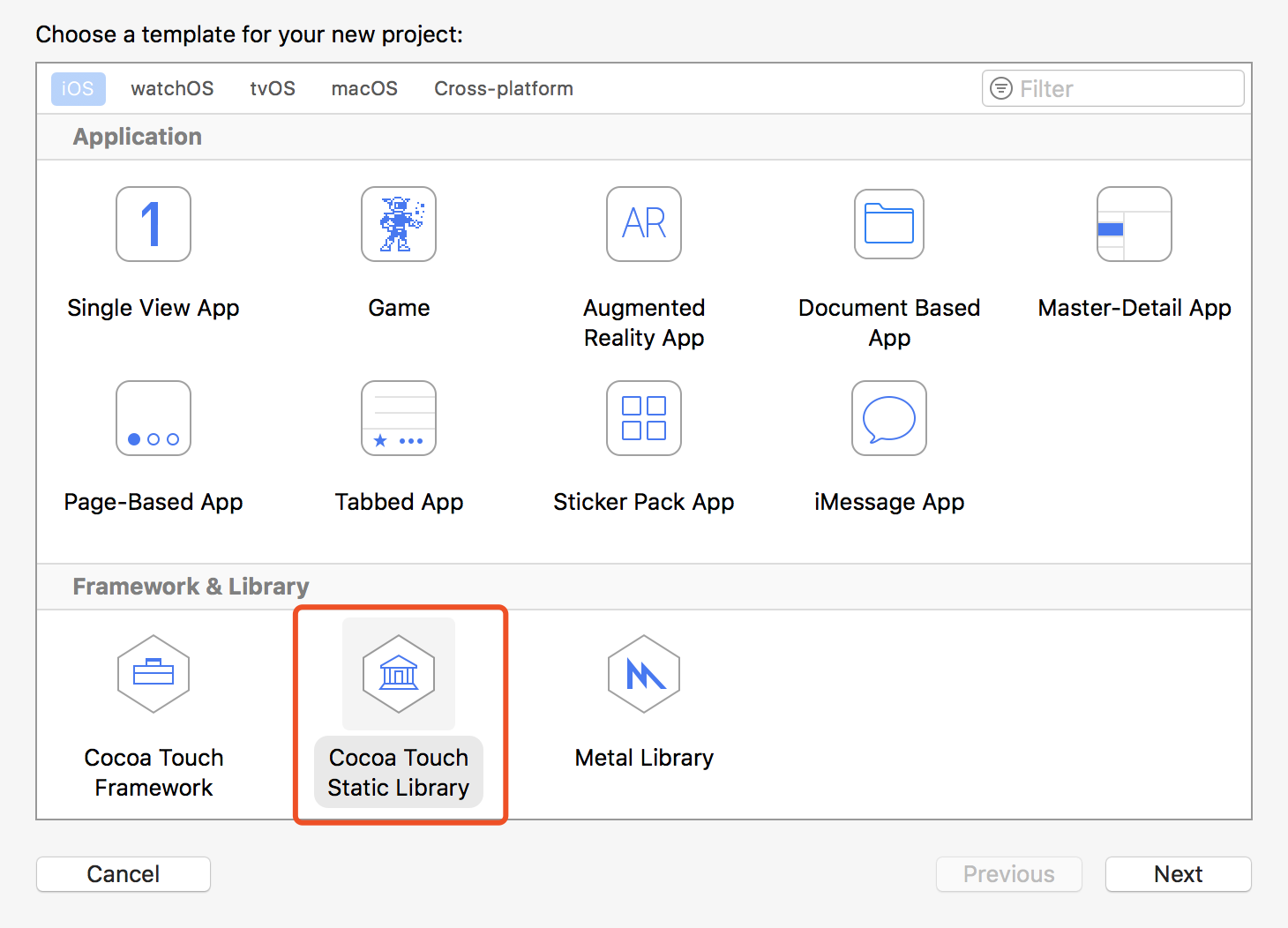Click the Previous button
The image size is (1288, 928).
[1009, 874]
